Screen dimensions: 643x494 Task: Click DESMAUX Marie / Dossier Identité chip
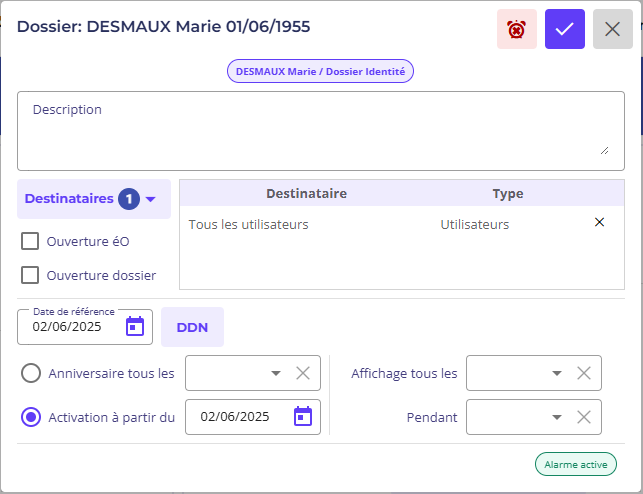point(320,71)
